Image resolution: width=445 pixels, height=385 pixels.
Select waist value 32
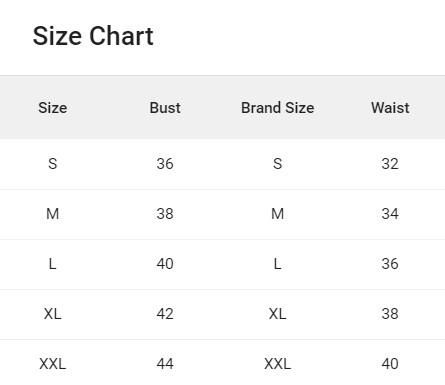point(390,164)
